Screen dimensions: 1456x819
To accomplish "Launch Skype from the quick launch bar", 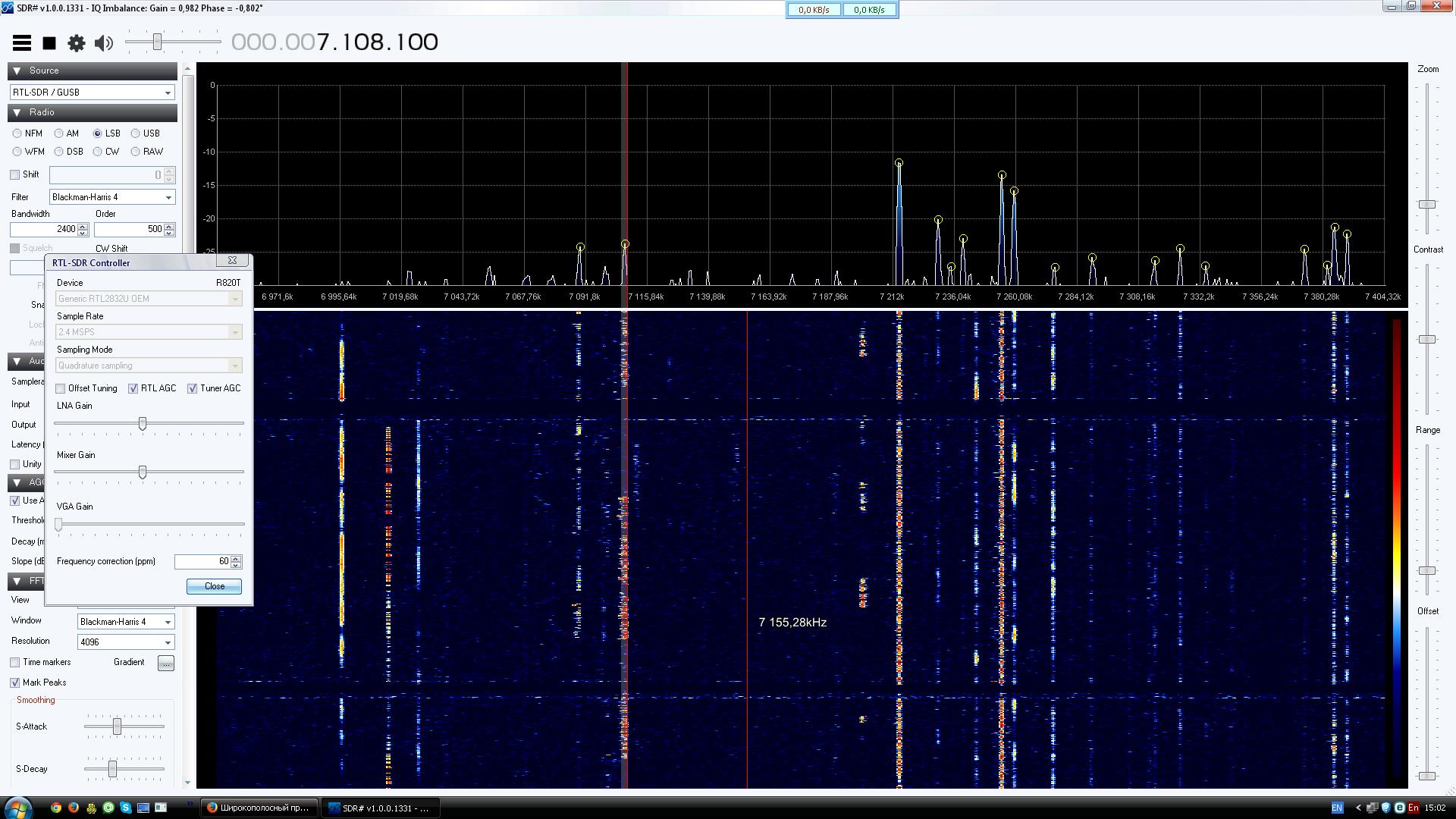I will coord(126,808).
